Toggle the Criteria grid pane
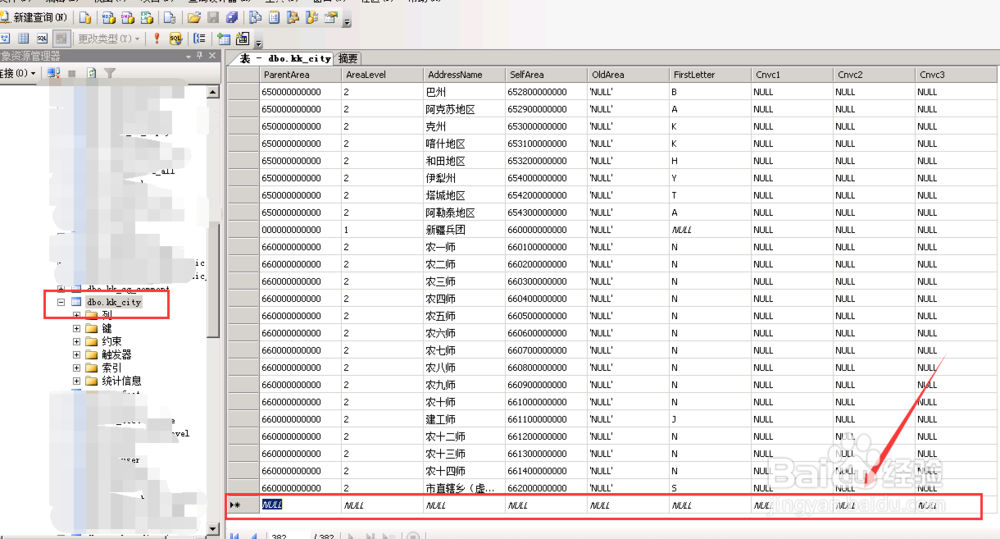The width and height of the screenshot is (1000, 539). tap(24, 38)
